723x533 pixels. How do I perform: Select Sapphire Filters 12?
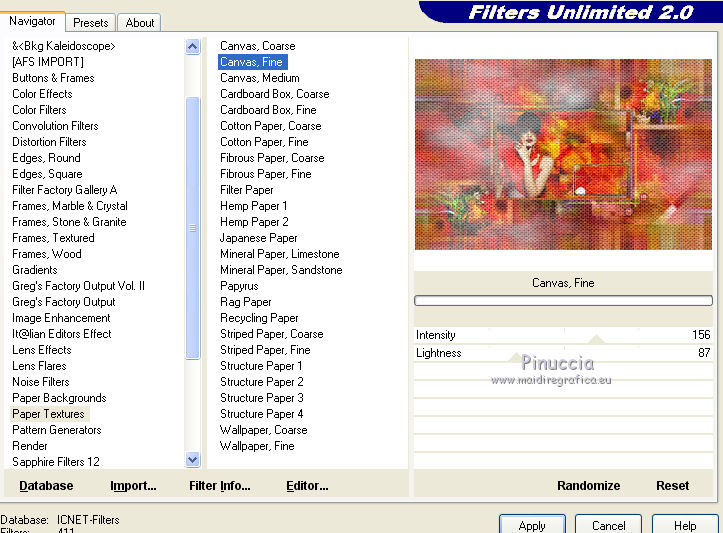click(x=56, y=462)
